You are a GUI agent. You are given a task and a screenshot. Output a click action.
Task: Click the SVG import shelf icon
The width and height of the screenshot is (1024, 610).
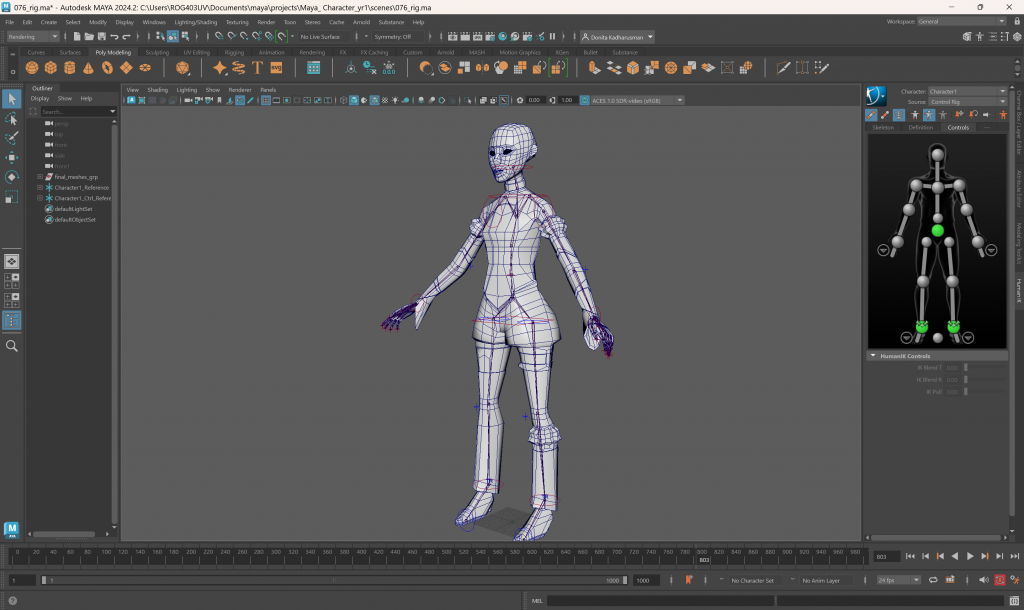pyautogui.click(x=276, y=67)
